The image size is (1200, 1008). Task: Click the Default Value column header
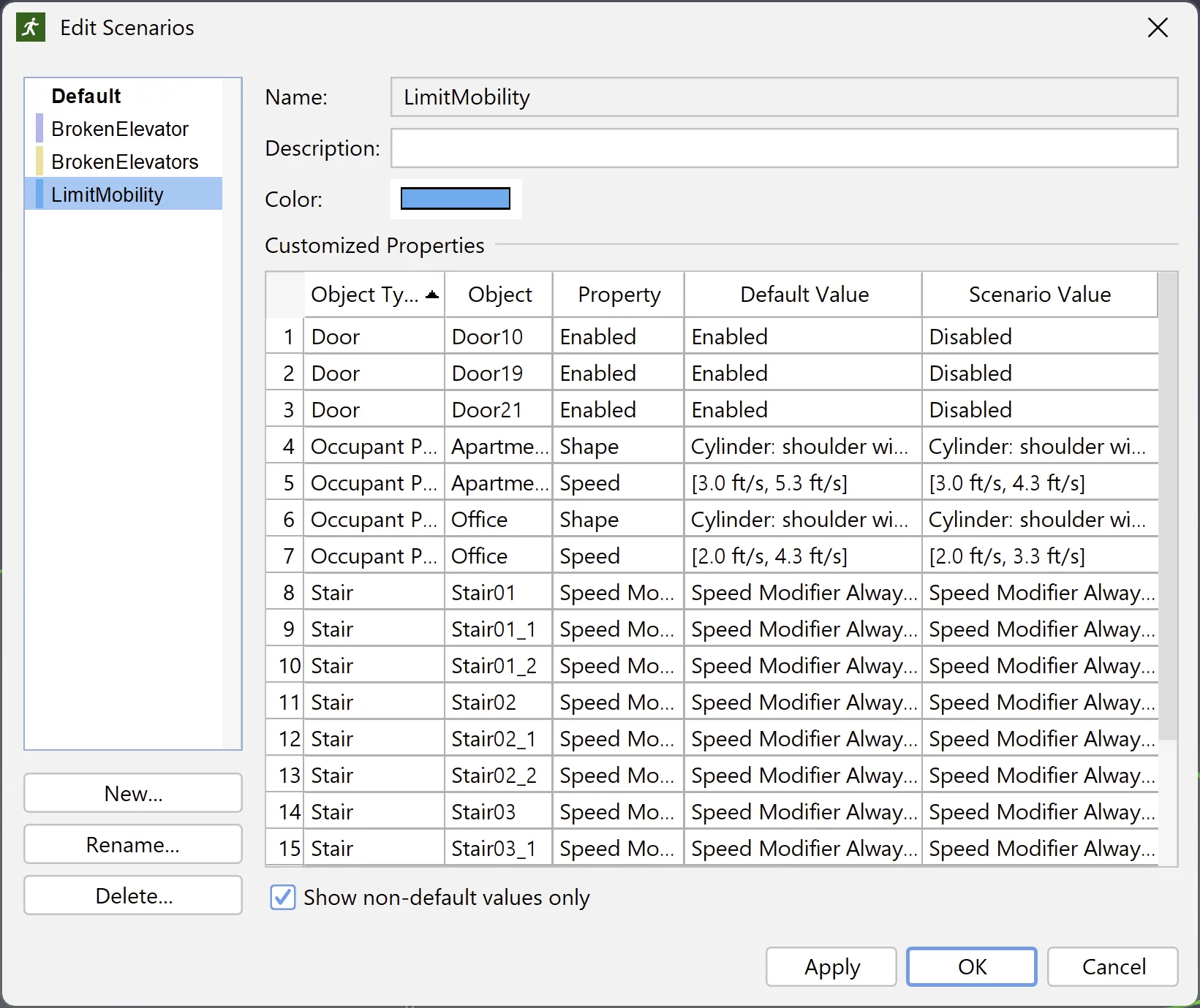click(x=804, y=295)
